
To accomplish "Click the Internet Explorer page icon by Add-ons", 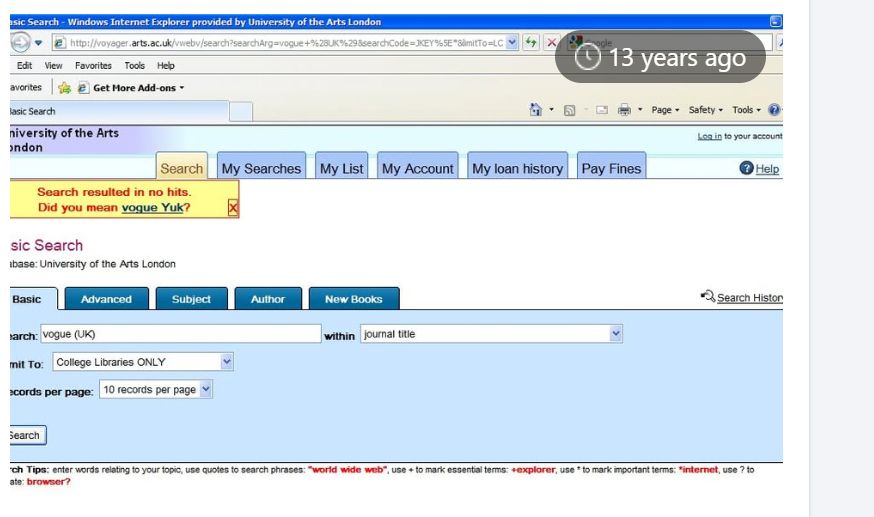I will click(x=82, y=87).
